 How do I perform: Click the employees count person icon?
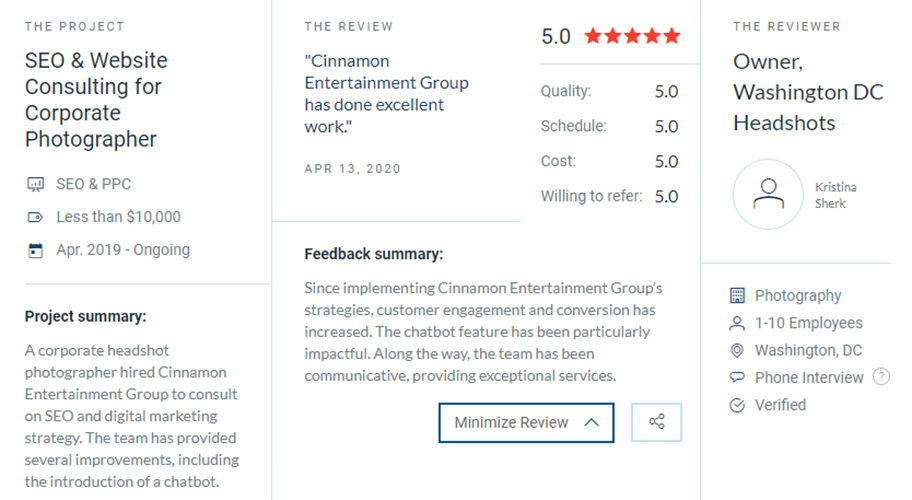pos(738,323)
